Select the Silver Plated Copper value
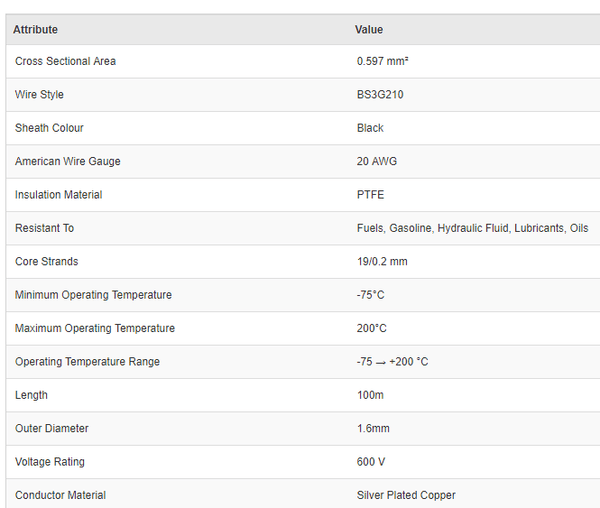 [x=406, y=495]
